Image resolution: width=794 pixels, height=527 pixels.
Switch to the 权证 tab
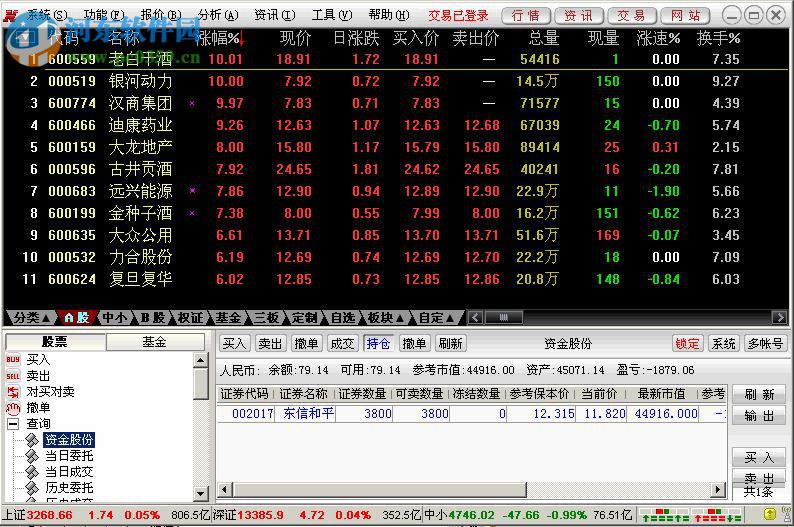tap(190, 318)
